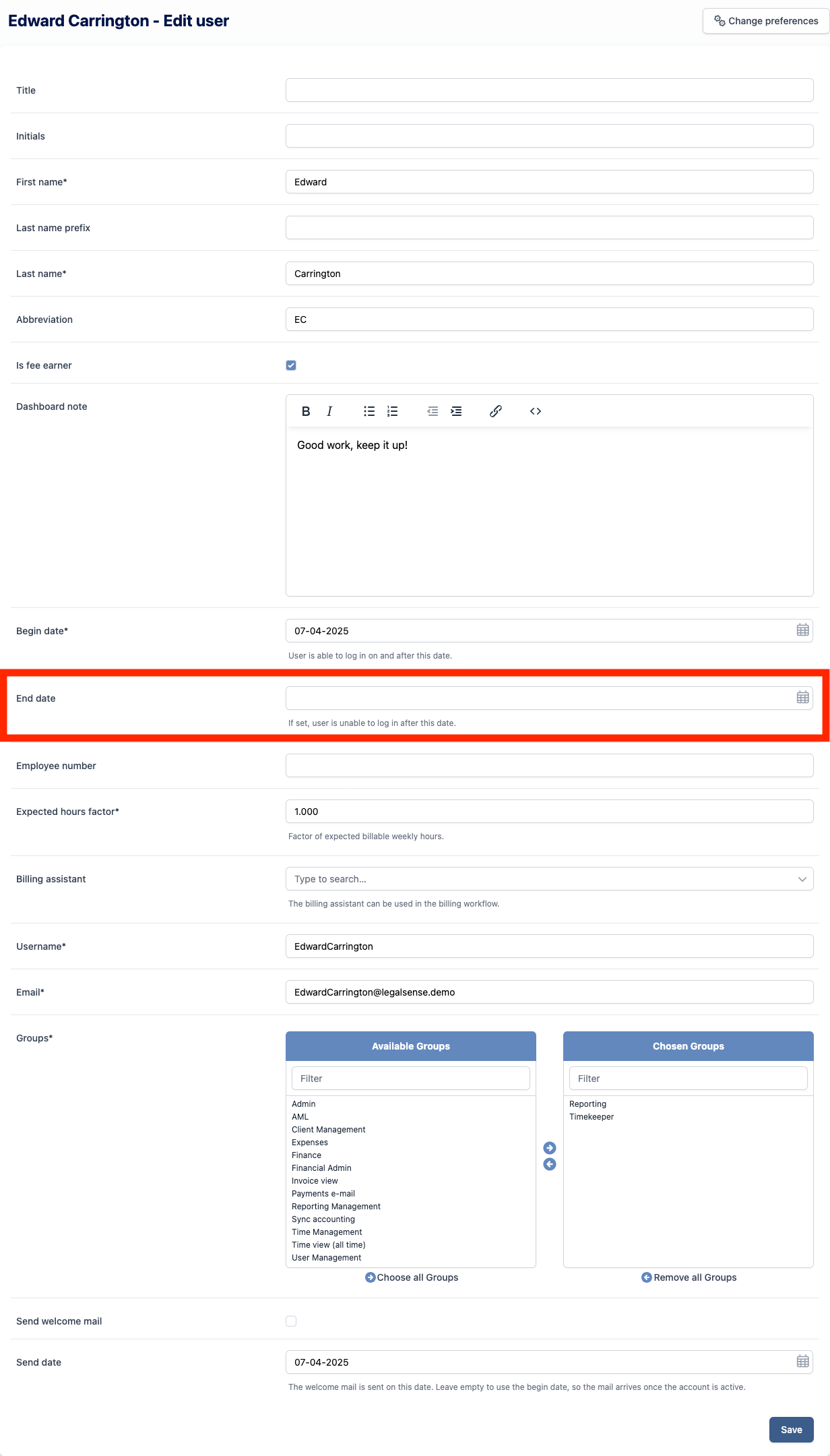Edit the Username field

[x=550, y=946]
